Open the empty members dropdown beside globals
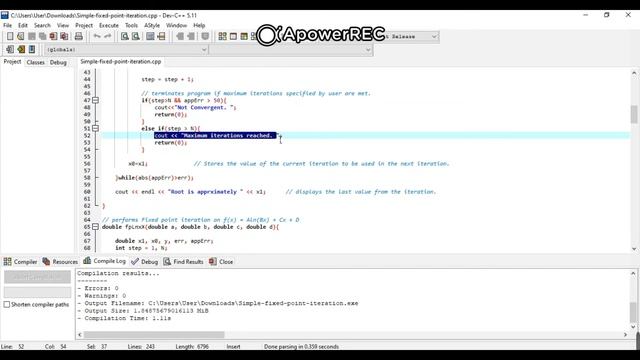 coord(291,49)
